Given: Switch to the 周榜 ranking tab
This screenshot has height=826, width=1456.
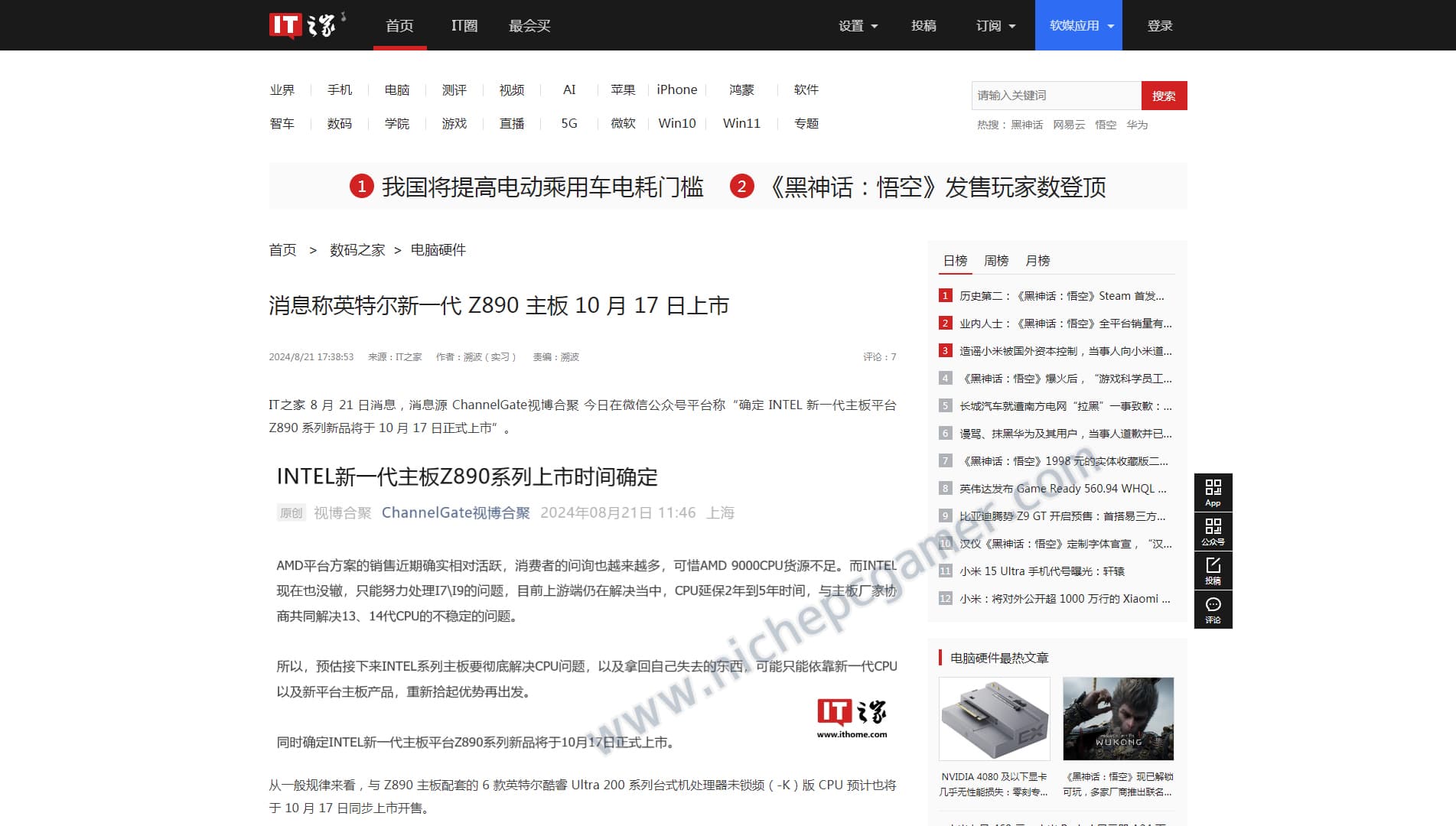Looking at the screenshot, I should pos(996,261).
